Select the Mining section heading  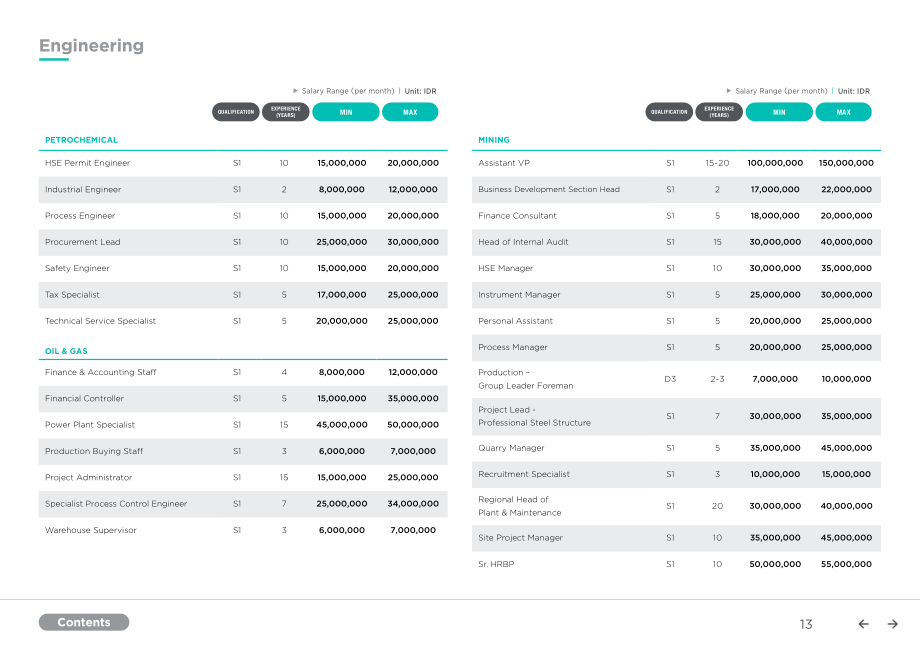(x=494, y=140)
